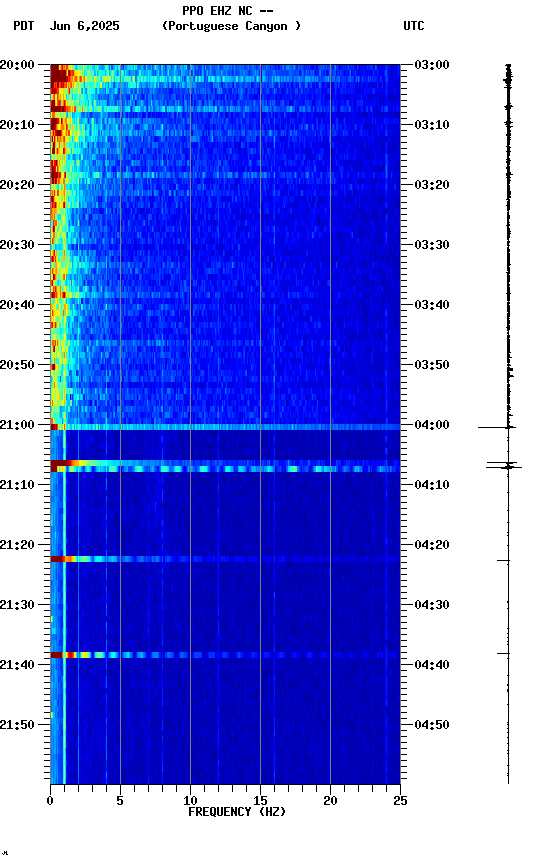Click the 04:00 UTC time label
The height and width of the screenshot is (864, 552).
coord(432,425)
